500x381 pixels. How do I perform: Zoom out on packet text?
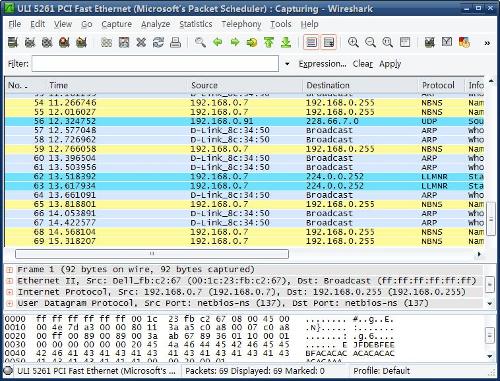pyautogui.click(x=370, y=42)
